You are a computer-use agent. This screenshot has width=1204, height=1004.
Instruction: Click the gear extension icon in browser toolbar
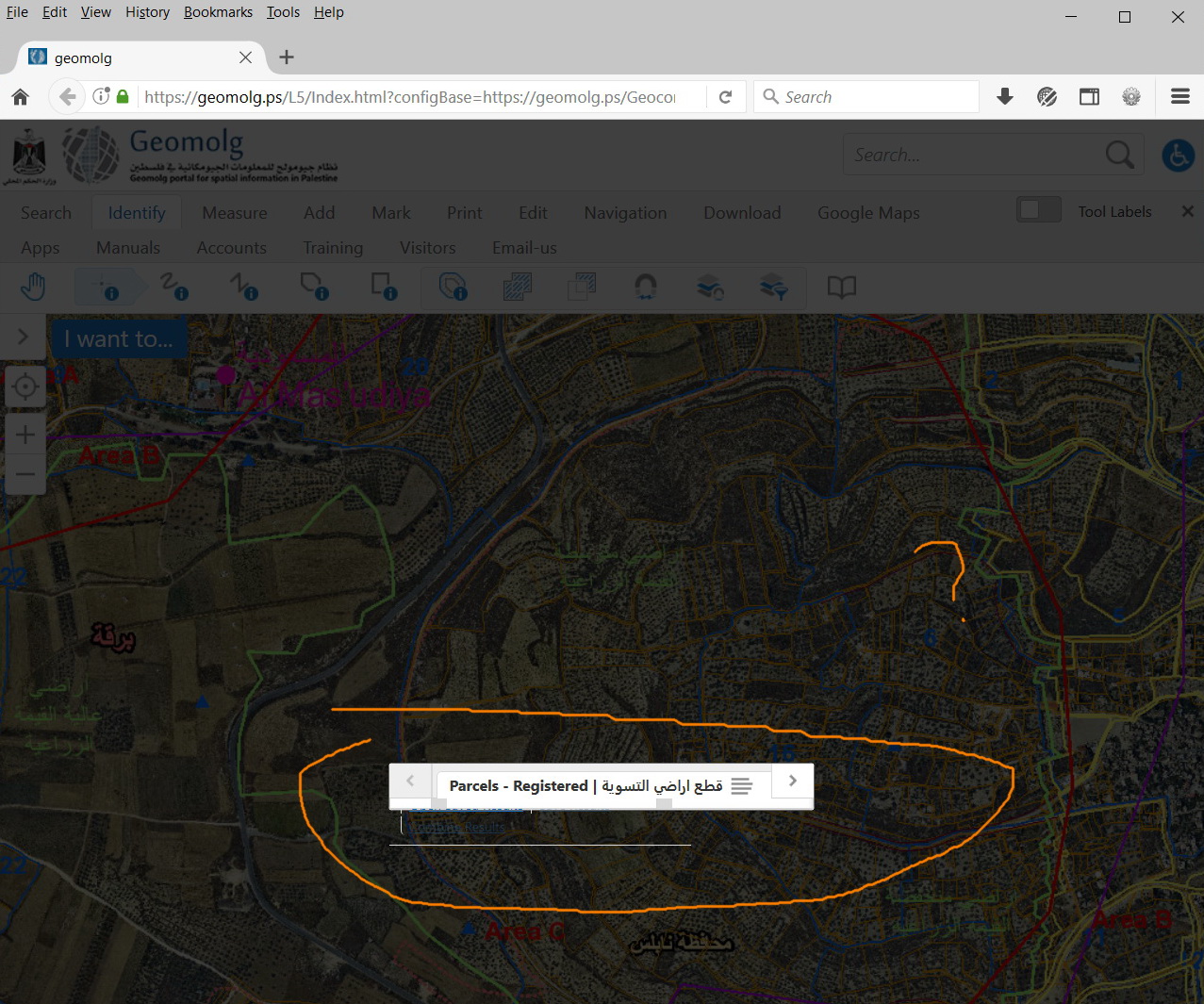point(1131,96)
